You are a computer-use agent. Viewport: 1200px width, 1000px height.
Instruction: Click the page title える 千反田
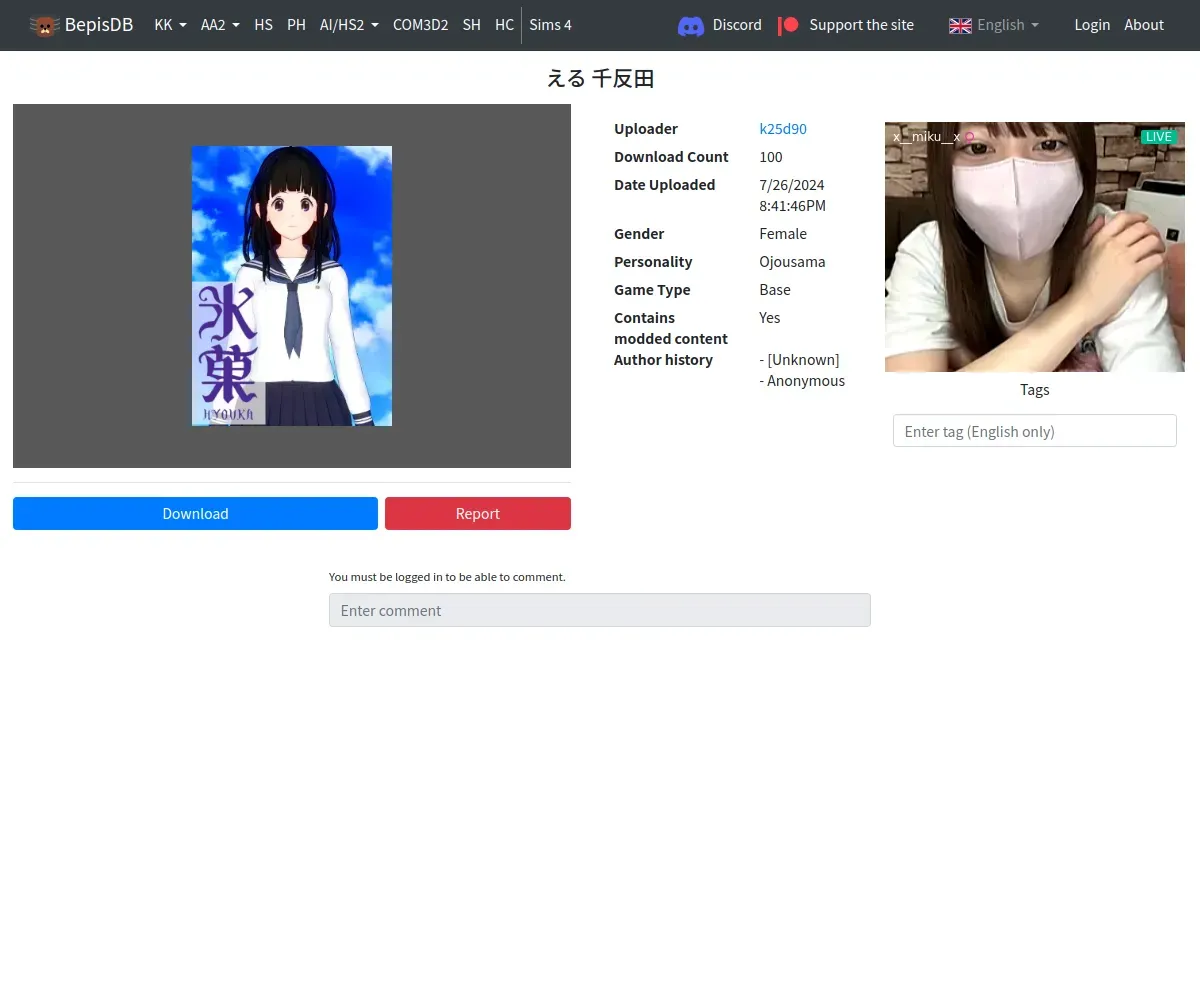click(x=600, y=79)
